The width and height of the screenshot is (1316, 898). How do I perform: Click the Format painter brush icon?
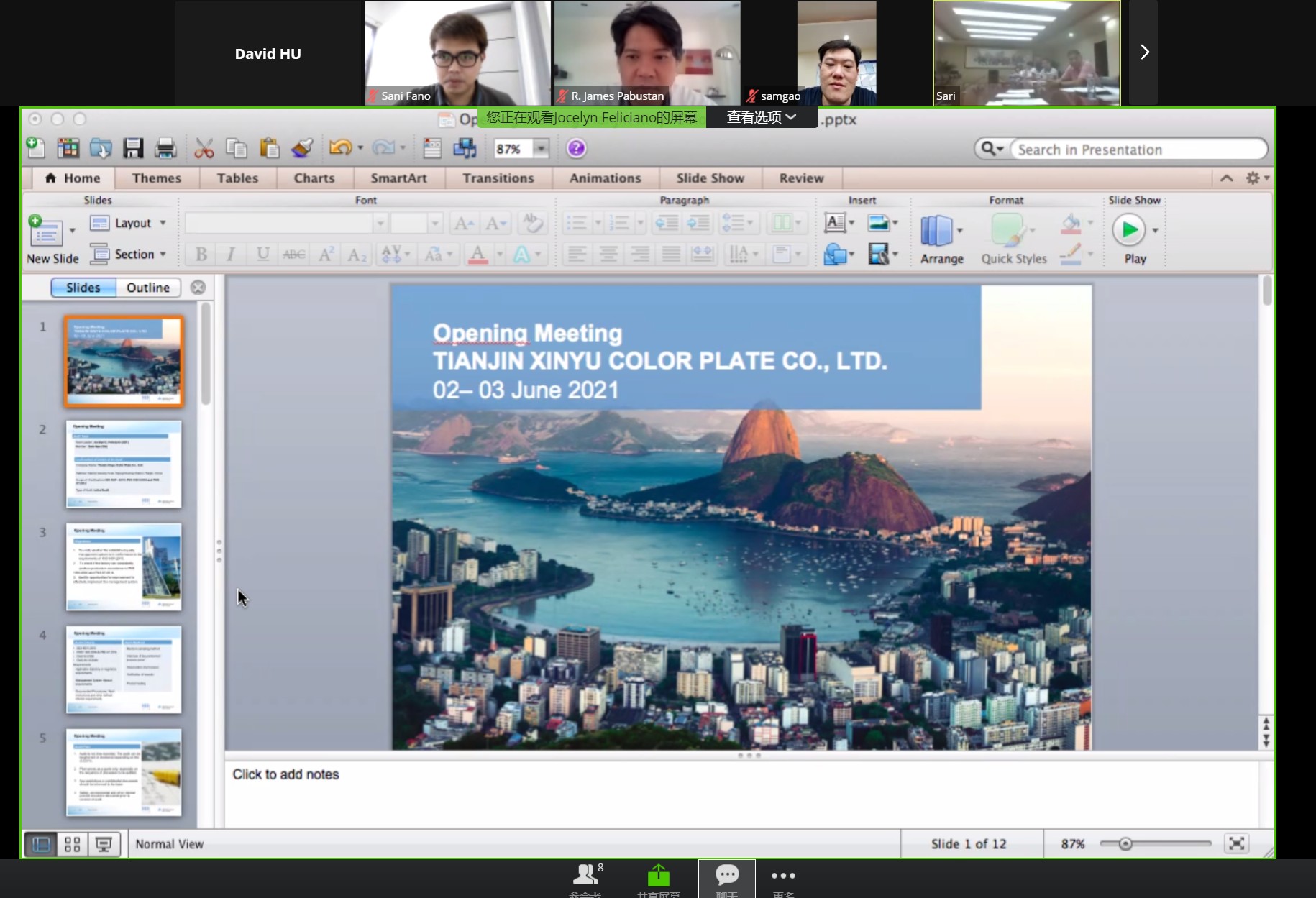coord(302,148)
